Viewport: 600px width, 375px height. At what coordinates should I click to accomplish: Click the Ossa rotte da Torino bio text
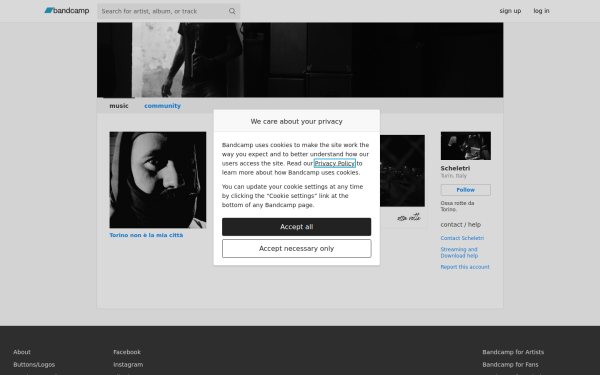457,206
